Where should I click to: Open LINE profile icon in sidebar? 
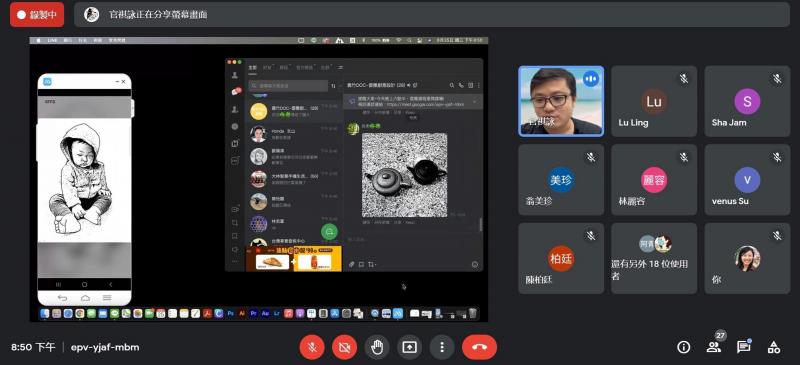pos(235,76)
